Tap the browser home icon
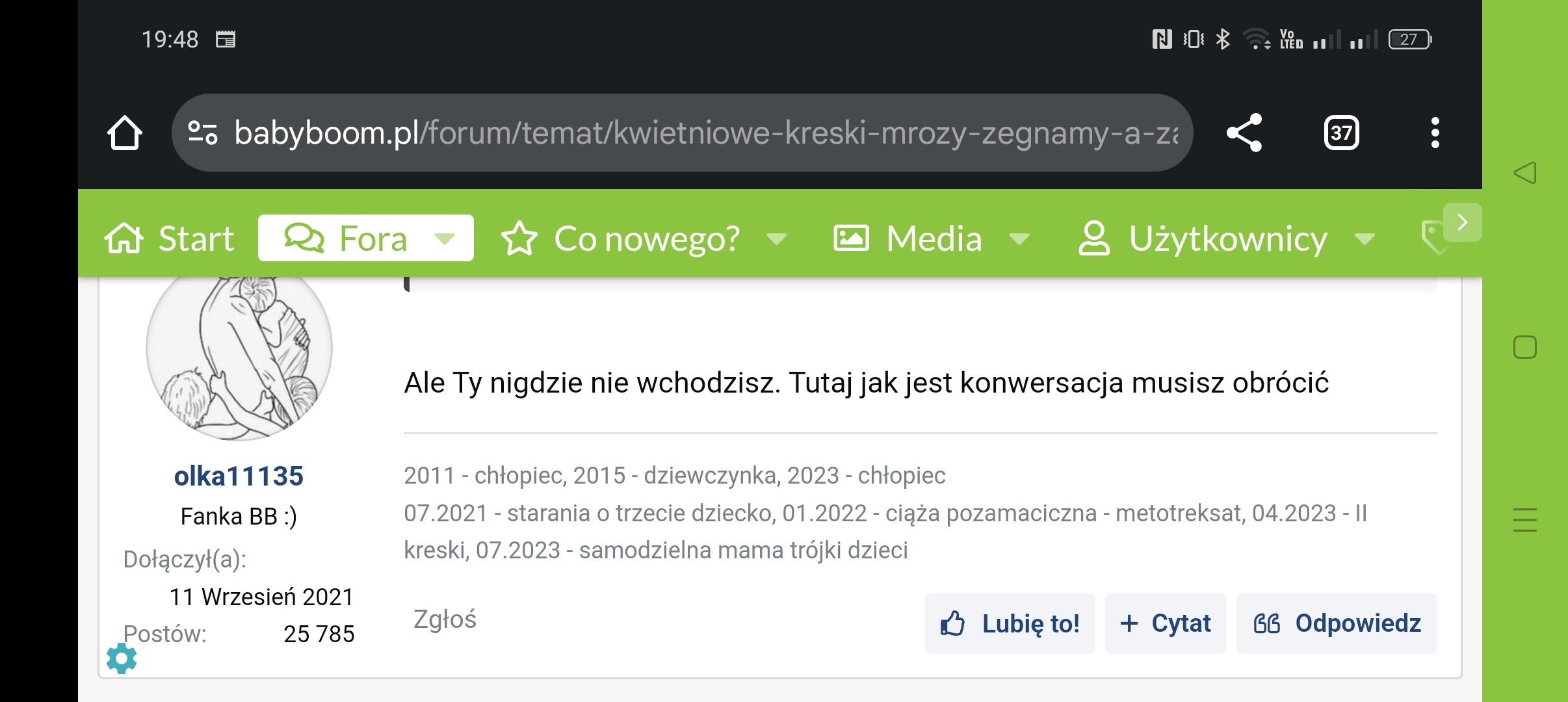Viewport: 1568px width, 702px height. click(x=124, y=133)
